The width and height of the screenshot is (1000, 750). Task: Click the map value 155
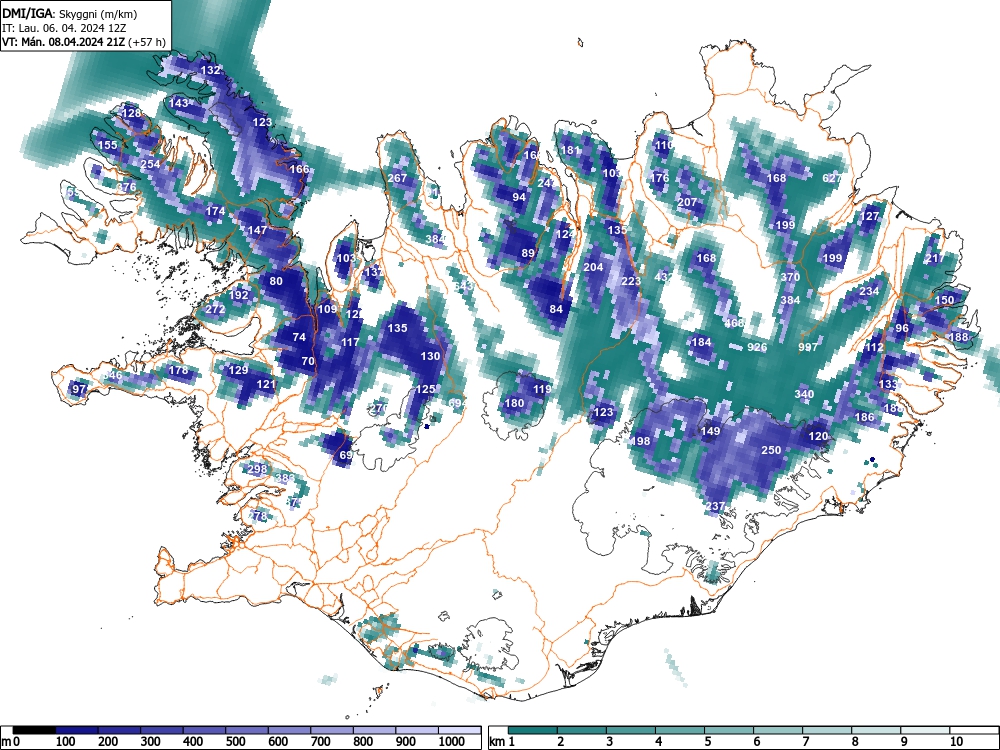pos(108,145)
